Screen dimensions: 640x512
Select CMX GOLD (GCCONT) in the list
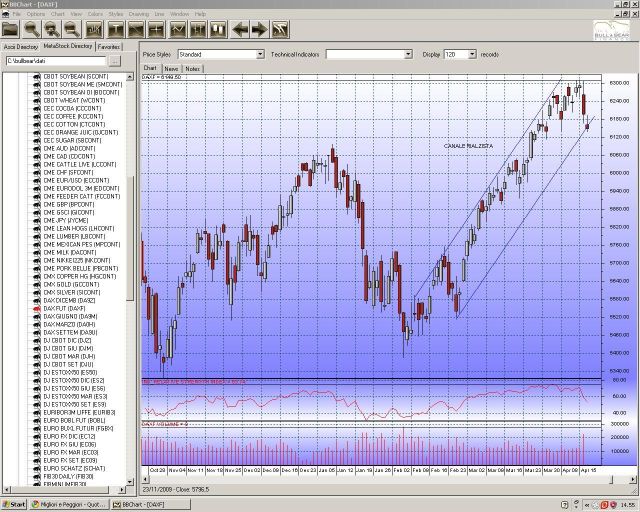(x=71, y=285)
